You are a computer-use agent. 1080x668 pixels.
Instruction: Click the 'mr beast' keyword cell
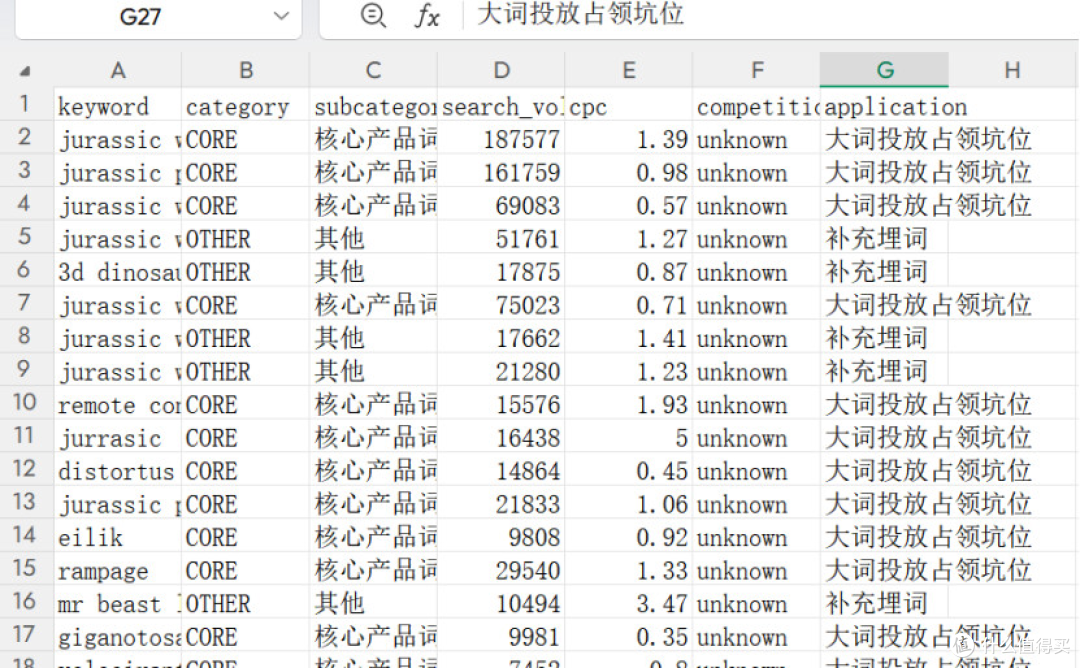click(118, 603)
